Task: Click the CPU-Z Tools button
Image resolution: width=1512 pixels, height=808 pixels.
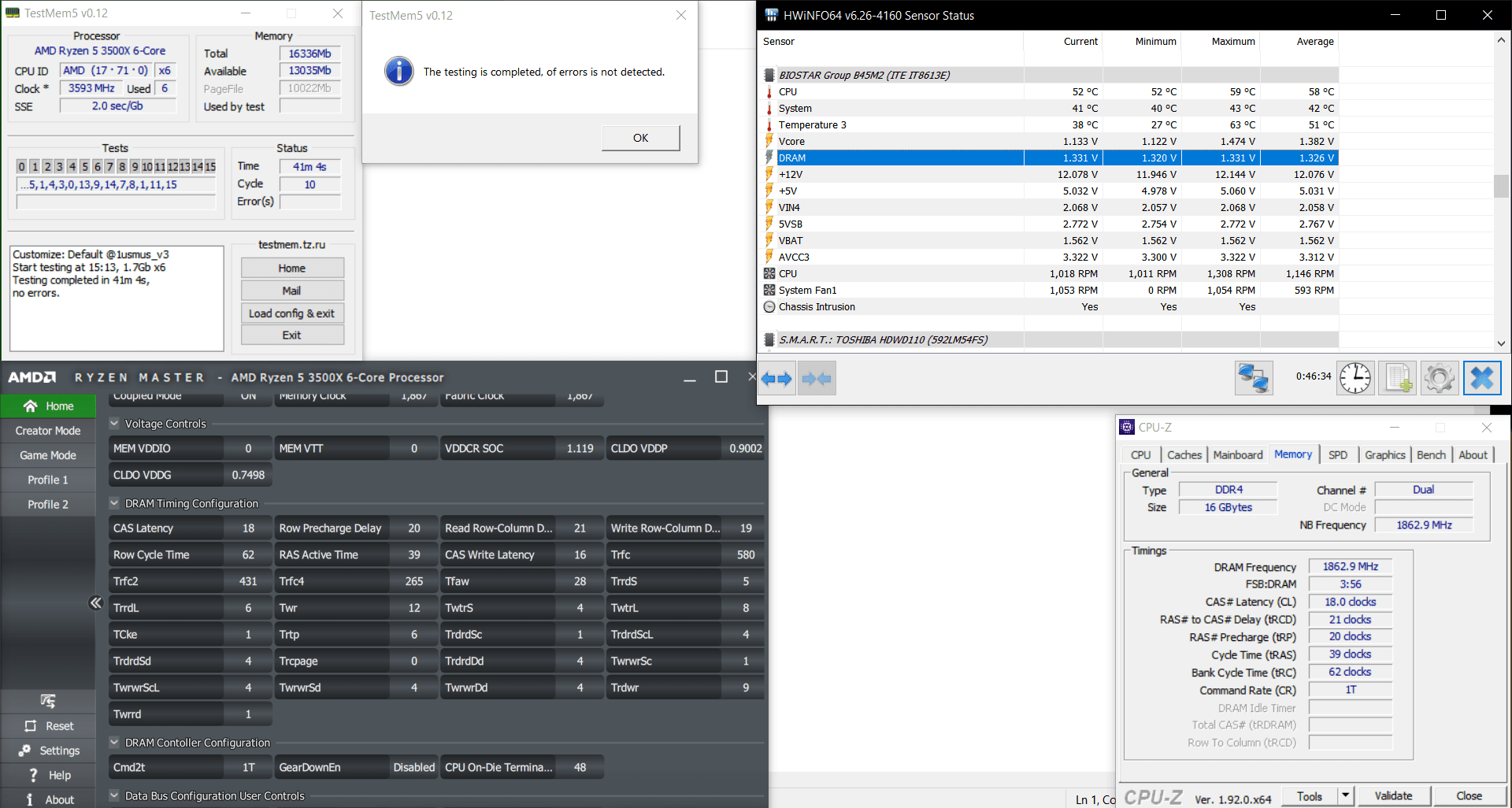Action: (x=1310, y=795)
